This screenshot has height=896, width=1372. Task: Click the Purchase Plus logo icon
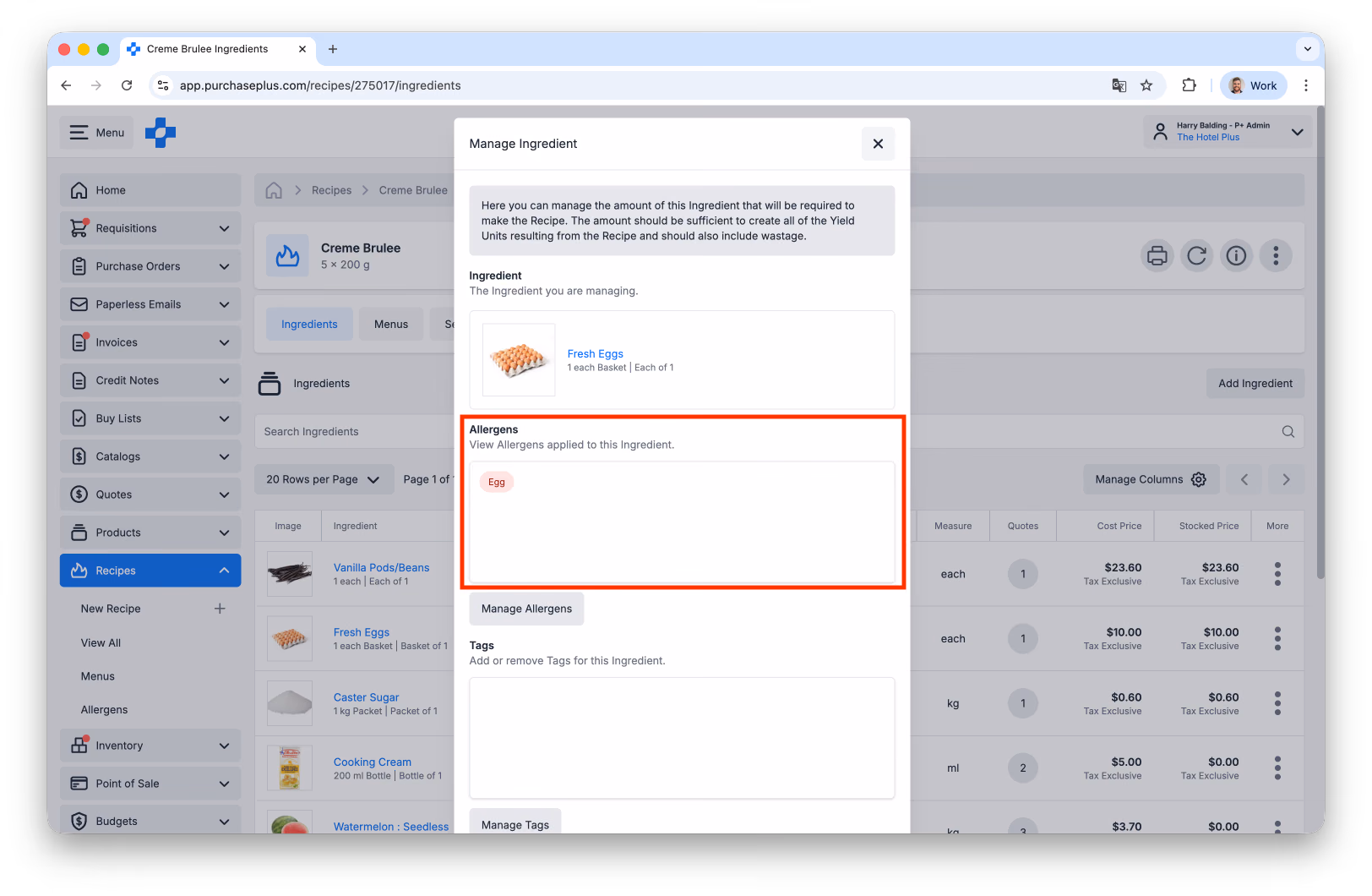161,133
